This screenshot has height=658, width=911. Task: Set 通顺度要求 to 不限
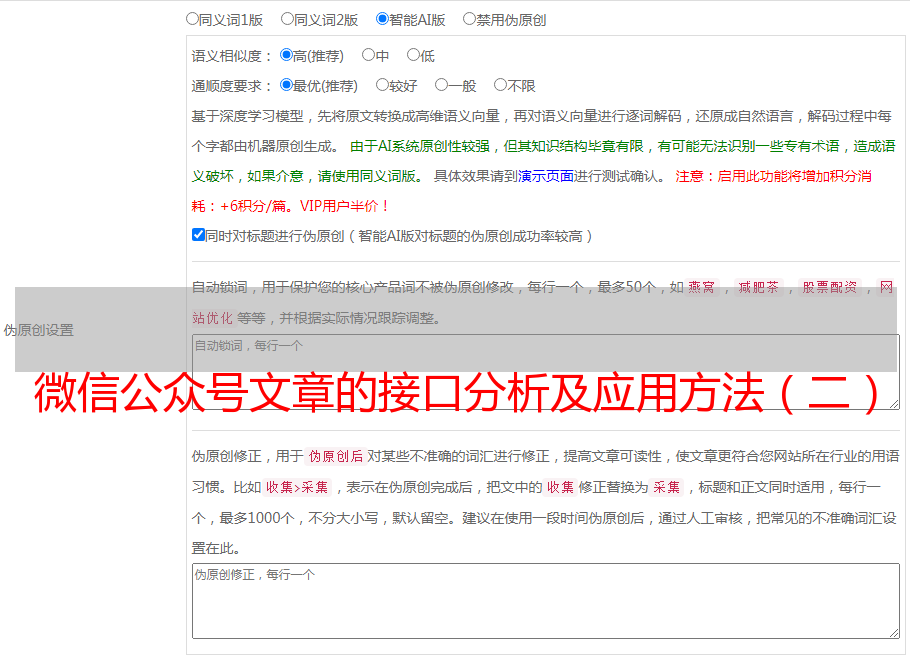coord(500,85)
